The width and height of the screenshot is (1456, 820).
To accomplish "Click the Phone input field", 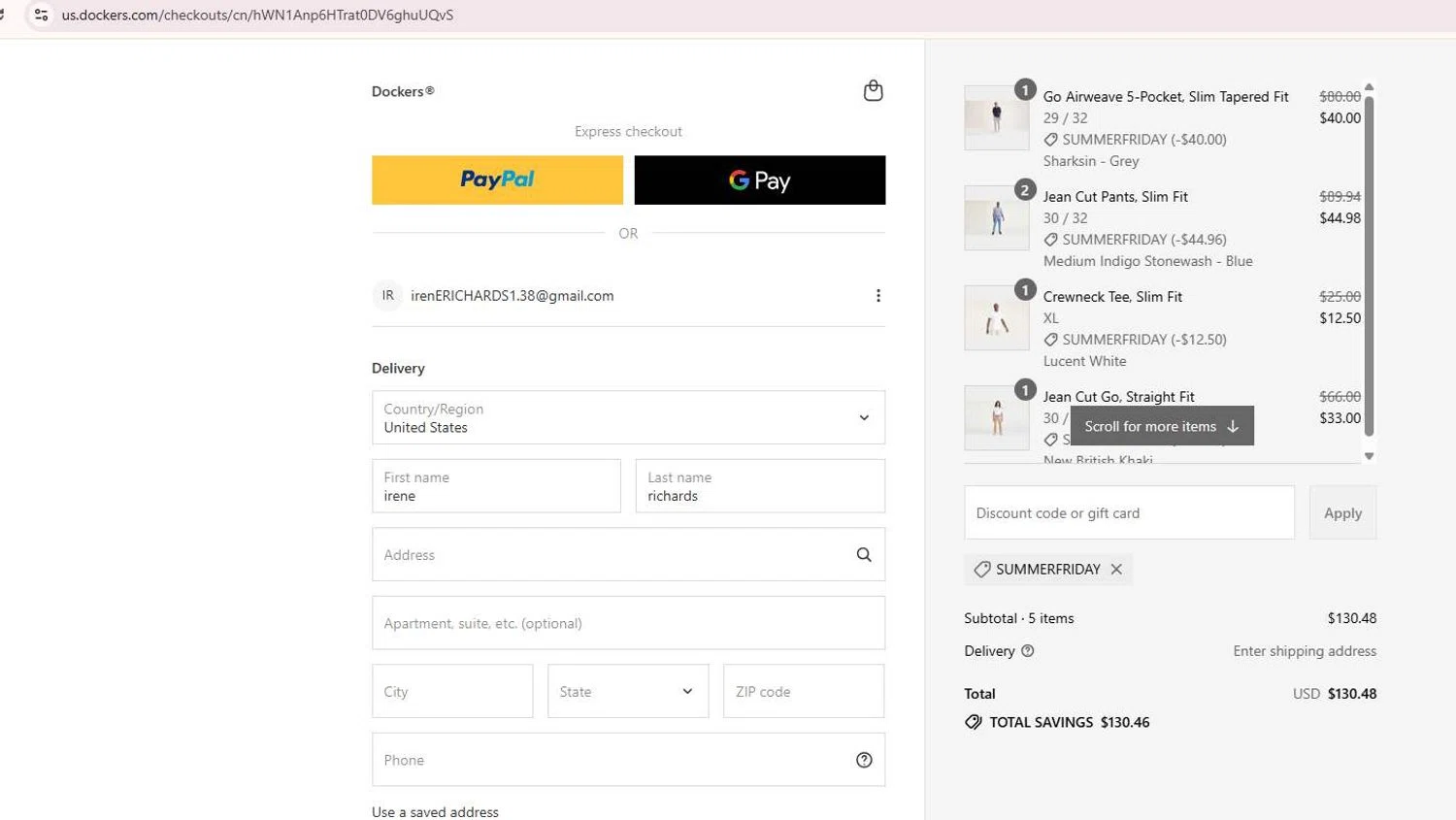I will (x=628, y=760).
